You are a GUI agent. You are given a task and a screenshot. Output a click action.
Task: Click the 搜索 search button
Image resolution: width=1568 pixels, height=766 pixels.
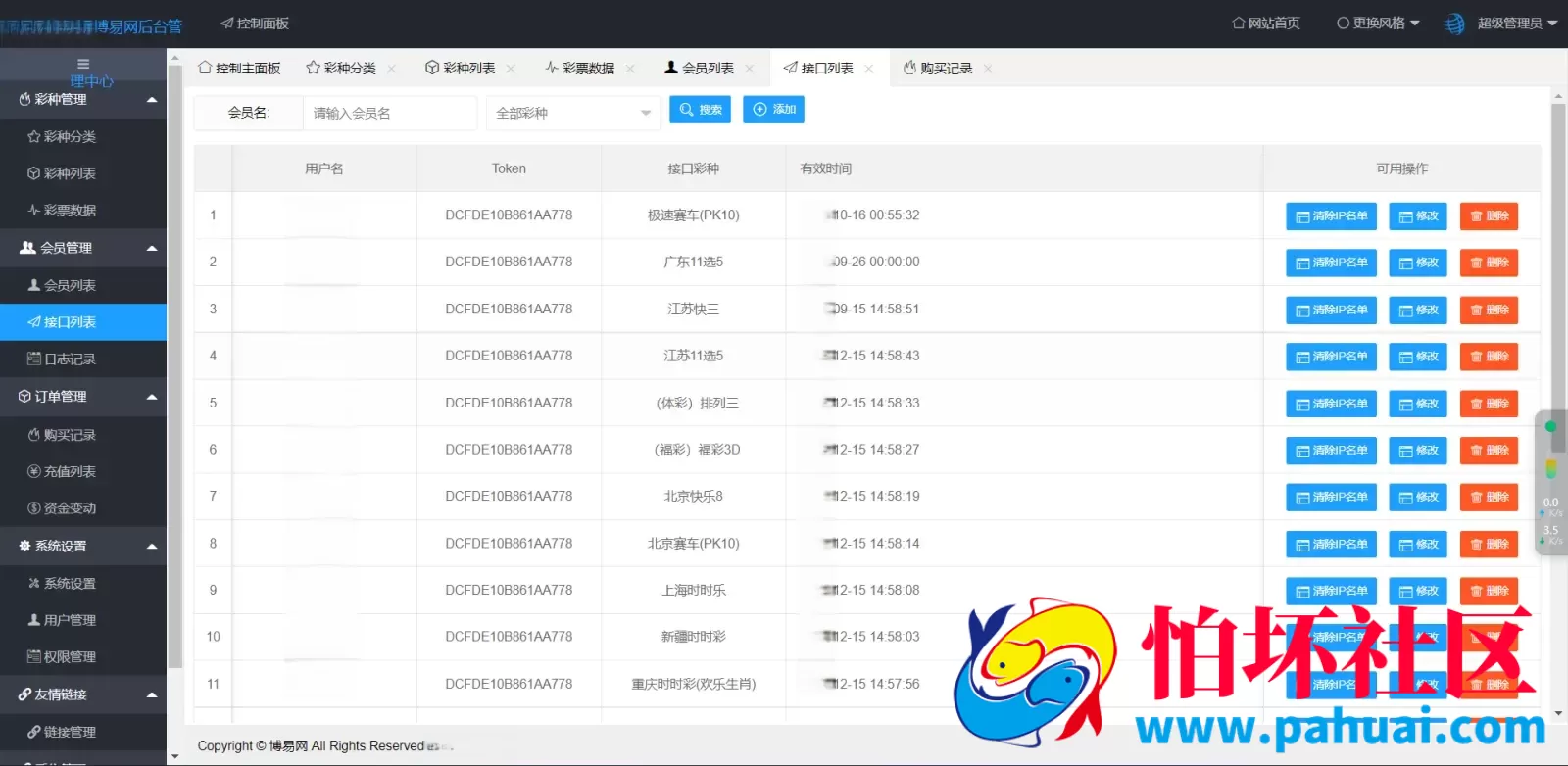[x=700, y=110]
